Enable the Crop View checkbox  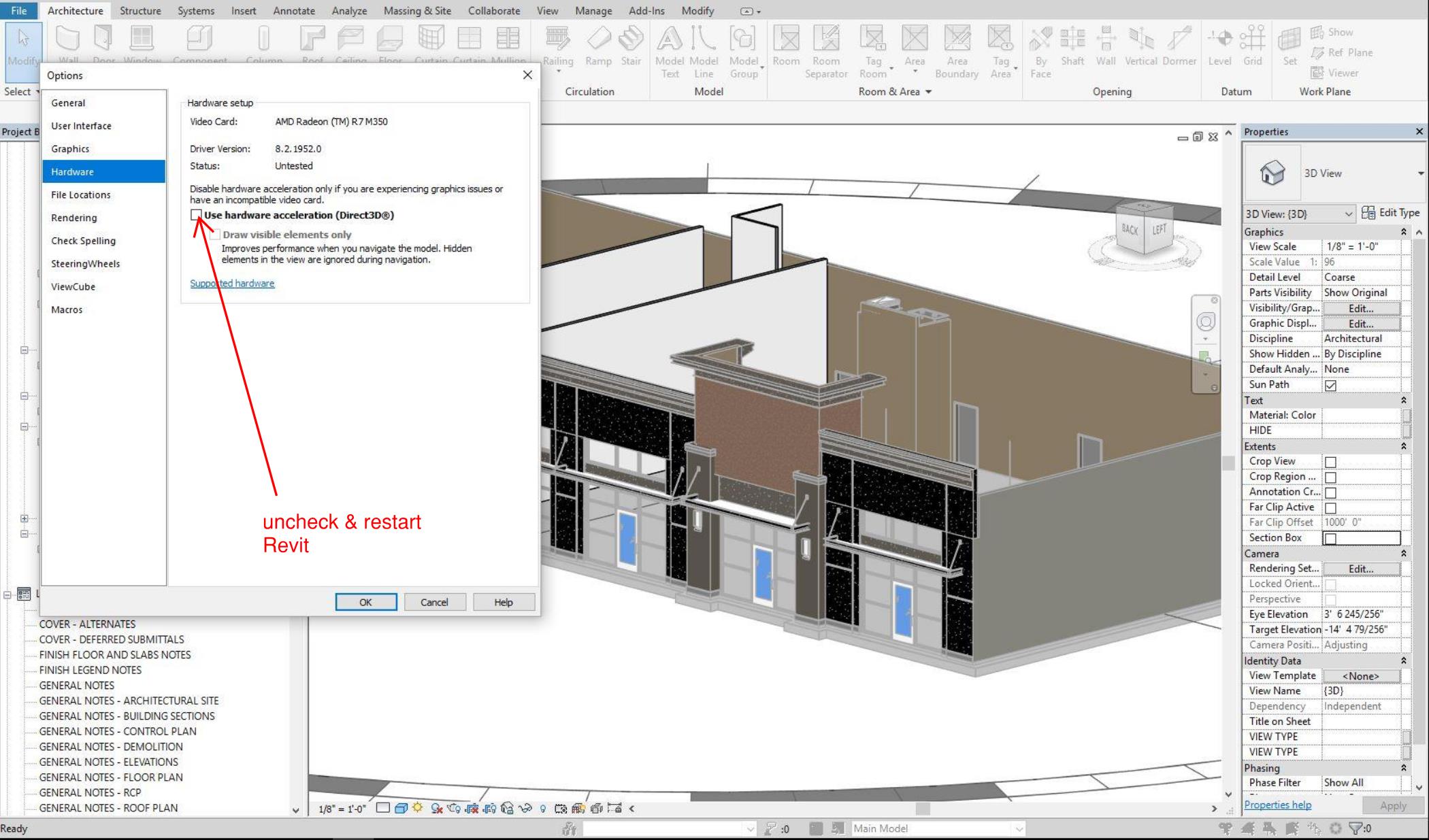point(1330,462)
